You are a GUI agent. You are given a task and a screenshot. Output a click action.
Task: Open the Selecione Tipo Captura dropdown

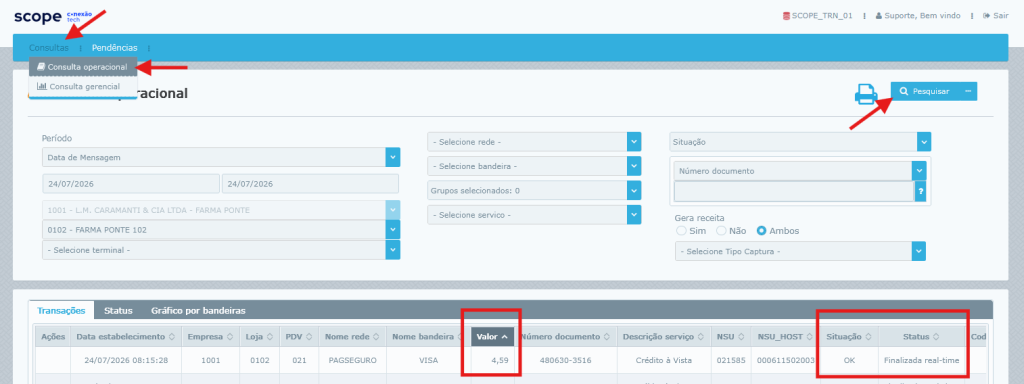point(800,251)
